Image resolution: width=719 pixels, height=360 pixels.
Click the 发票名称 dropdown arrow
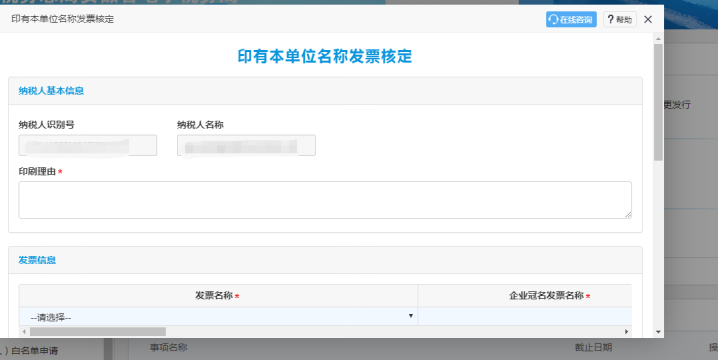pos(410,316)
